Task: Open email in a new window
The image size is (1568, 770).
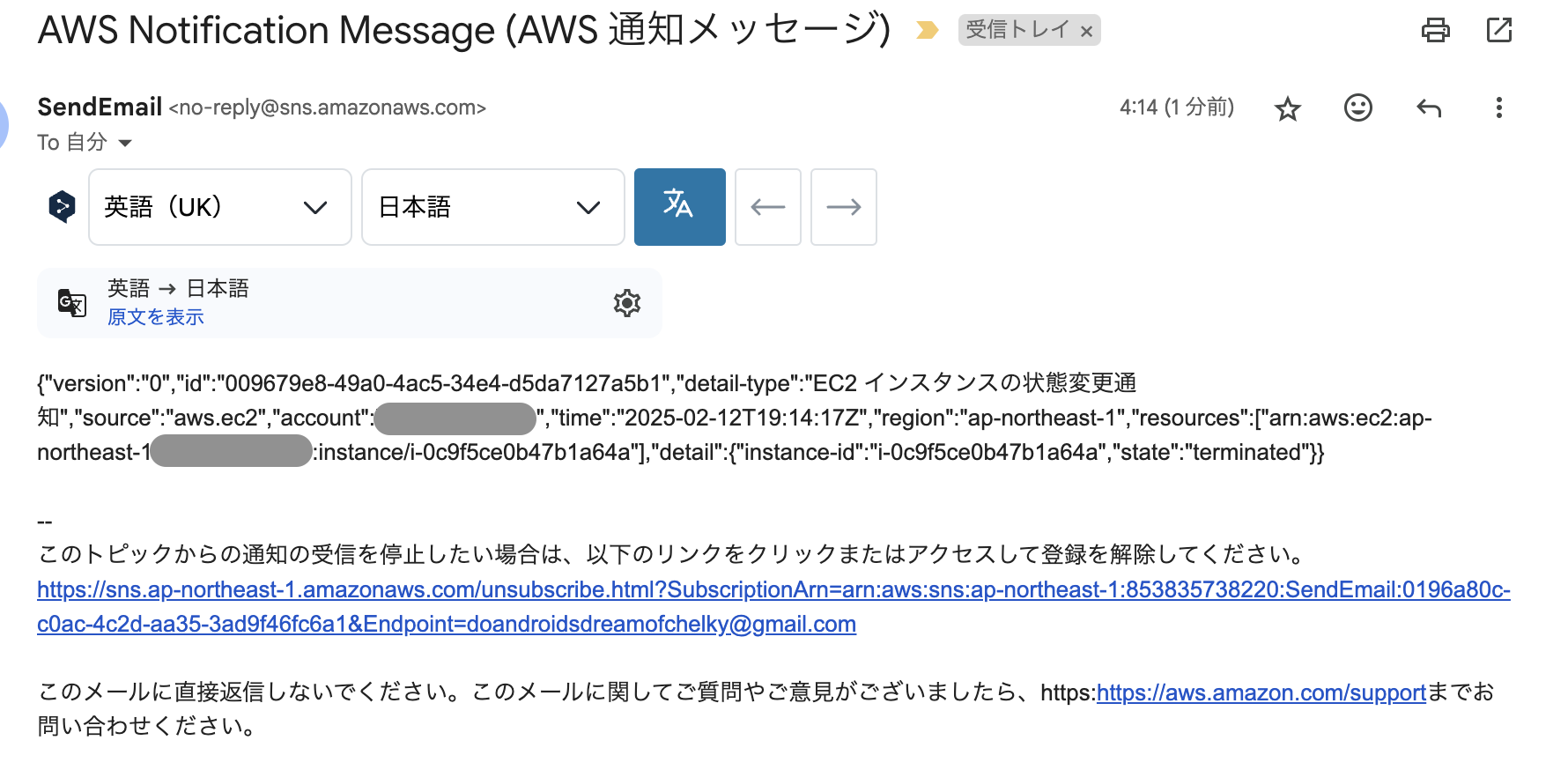Action: pyautogui.click(x=1498, y=30)
